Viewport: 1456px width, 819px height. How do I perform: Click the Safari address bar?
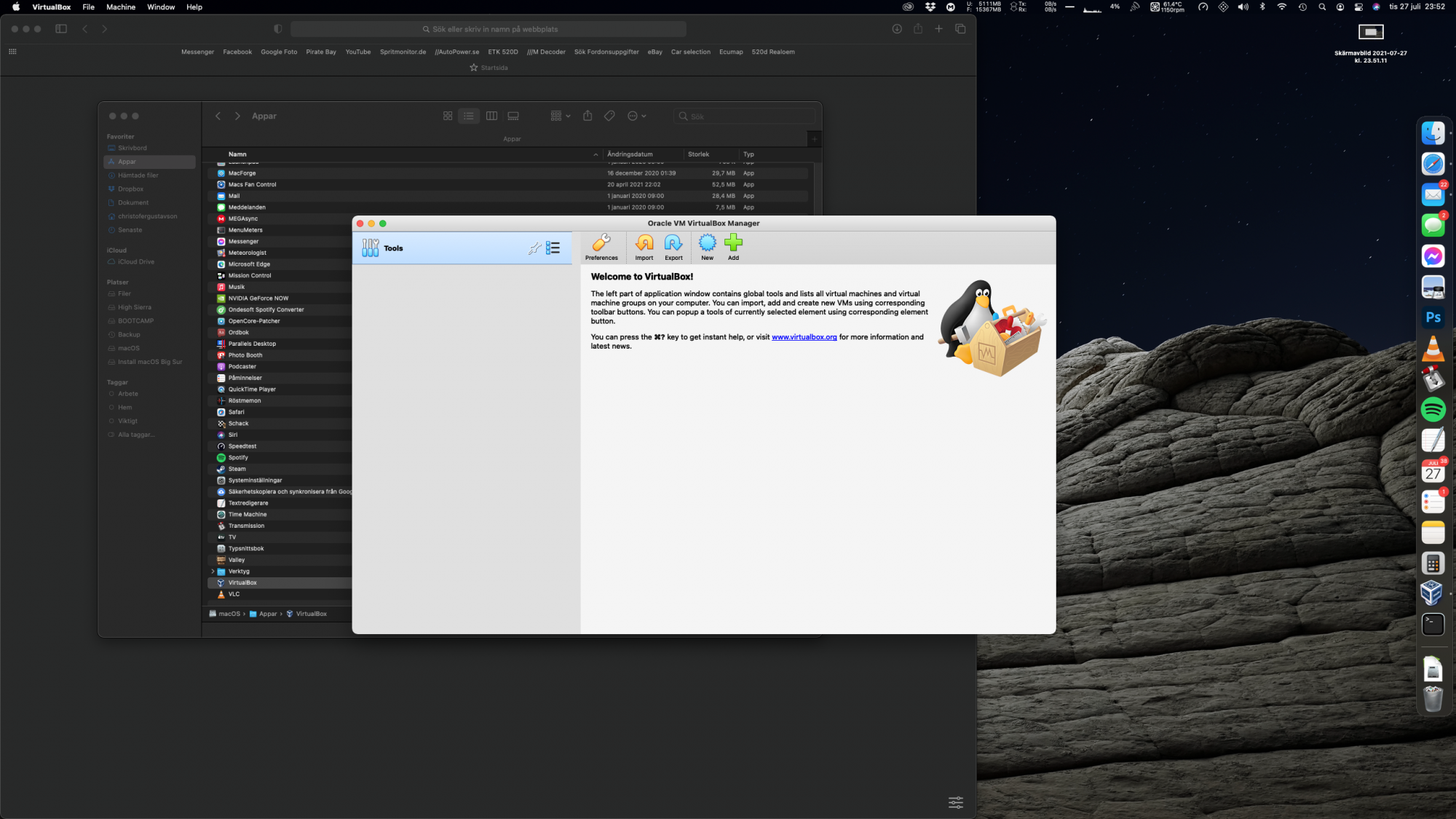488,29
